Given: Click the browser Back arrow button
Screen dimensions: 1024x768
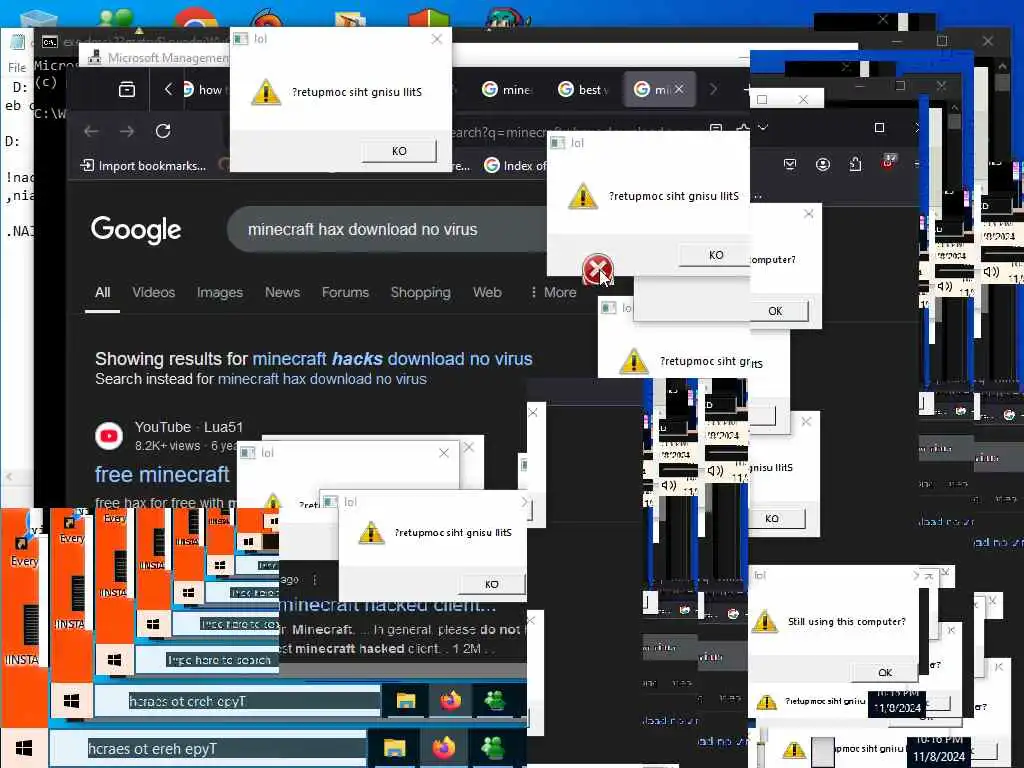Looking at the screenshot, I should click(91, 131).
